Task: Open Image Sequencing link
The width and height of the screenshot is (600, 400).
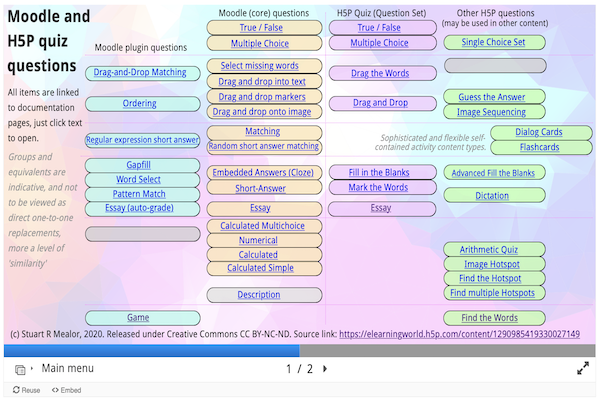Action: (491, 112)
